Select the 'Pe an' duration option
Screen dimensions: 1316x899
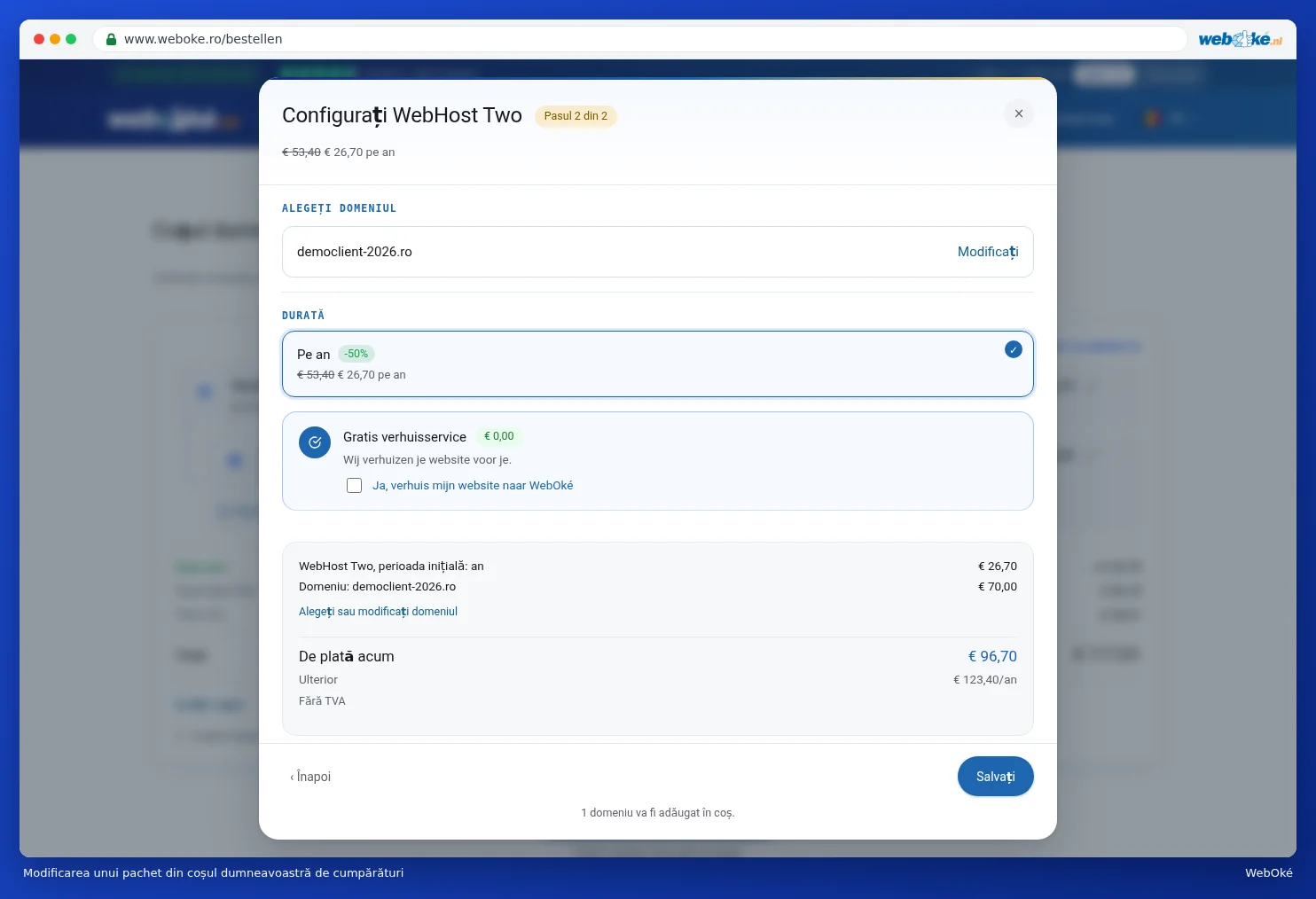[x=657, y=364]
